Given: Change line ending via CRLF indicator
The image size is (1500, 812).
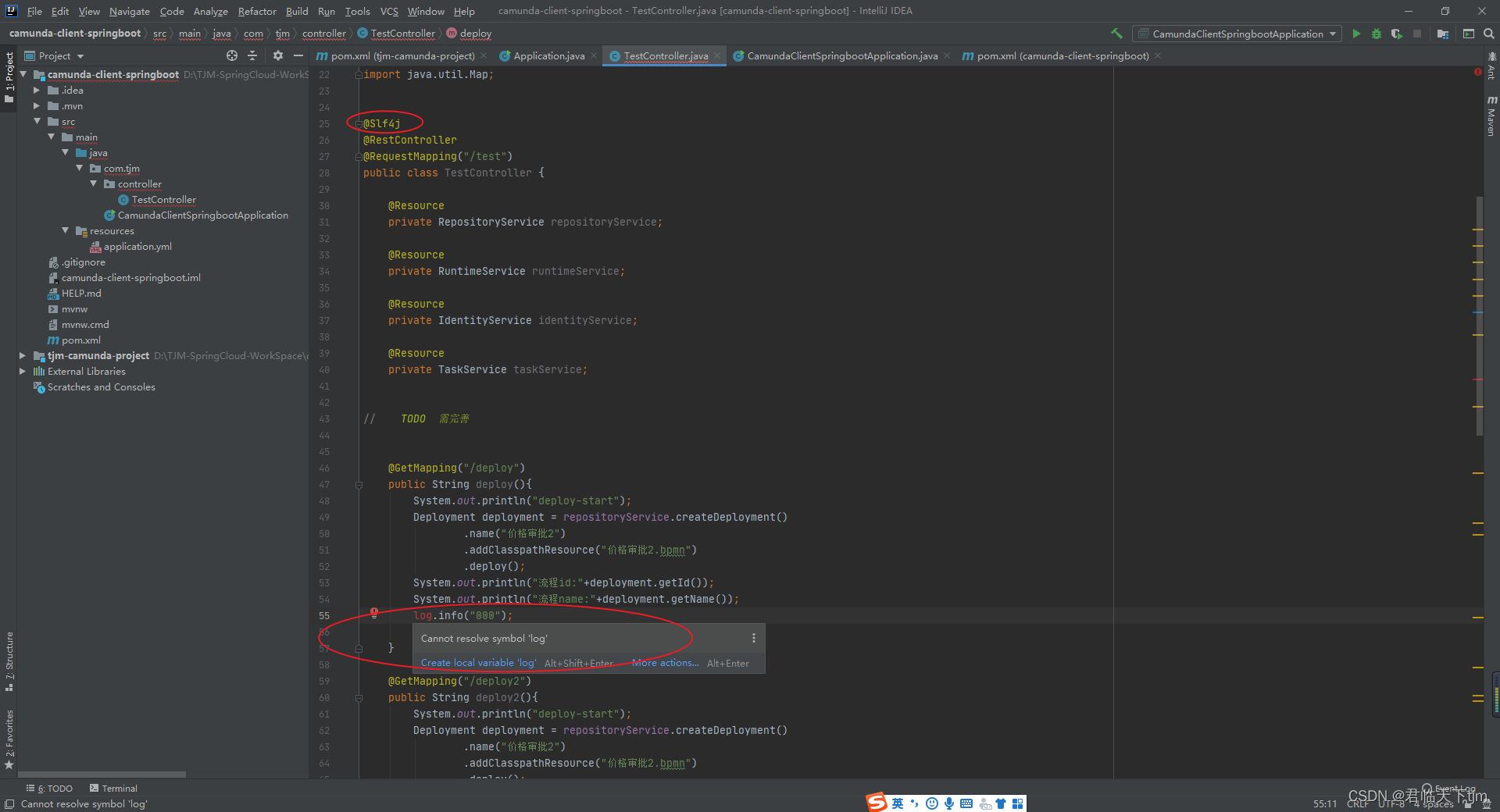Looking at the screenshot, I should click(1357, 803).
